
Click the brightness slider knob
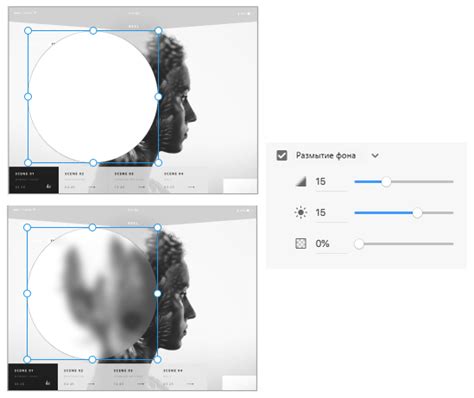(417, 213)
